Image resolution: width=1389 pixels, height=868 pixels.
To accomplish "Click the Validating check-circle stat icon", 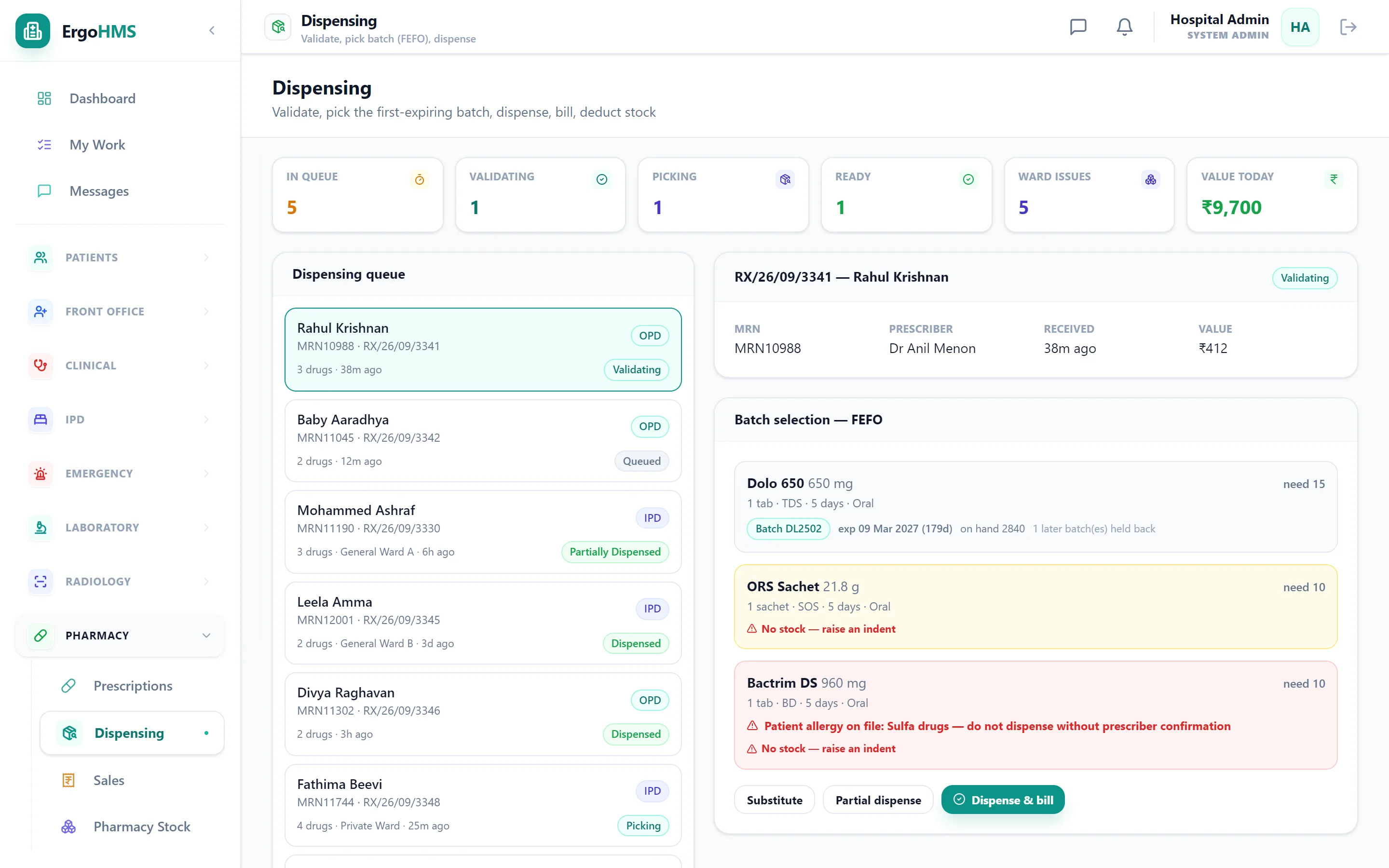I will point(601,180).
